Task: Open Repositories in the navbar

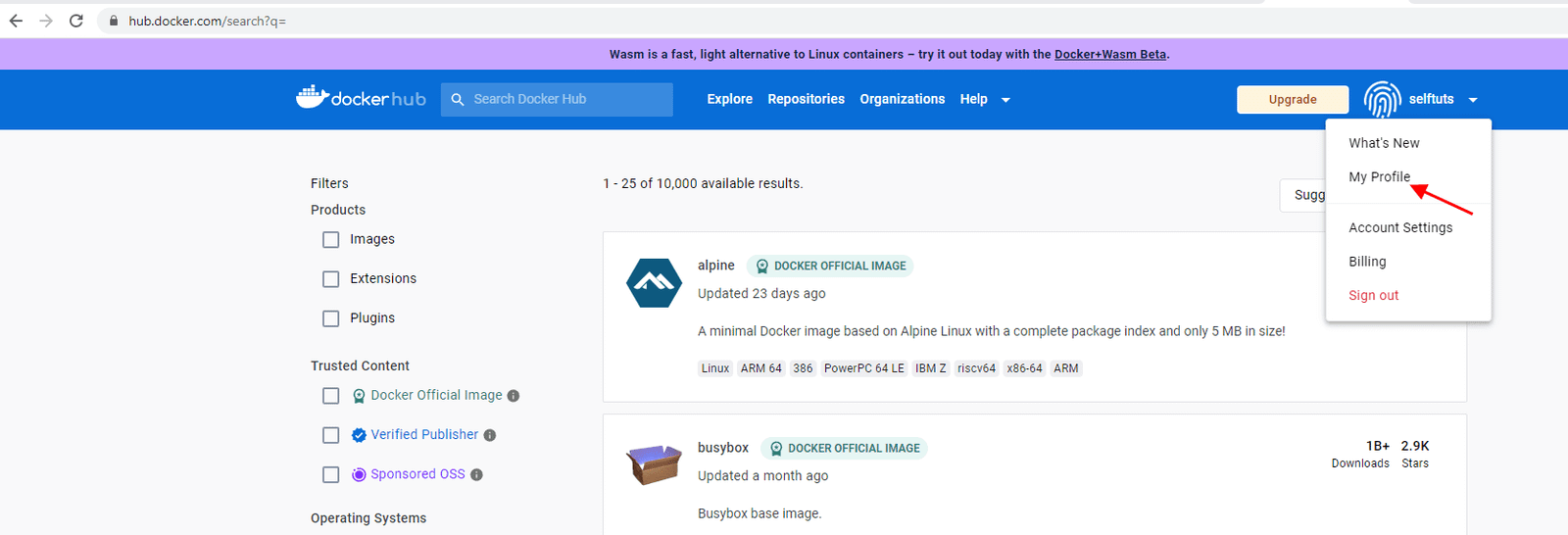Action: point(807,99)
